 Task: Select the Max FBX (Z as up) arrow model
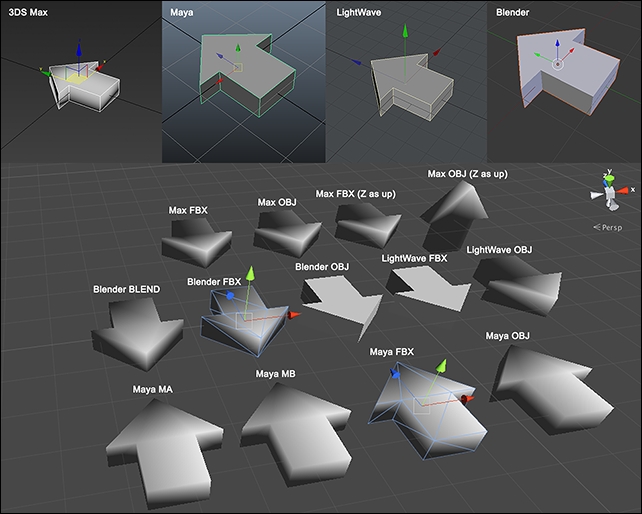(367, 225)
